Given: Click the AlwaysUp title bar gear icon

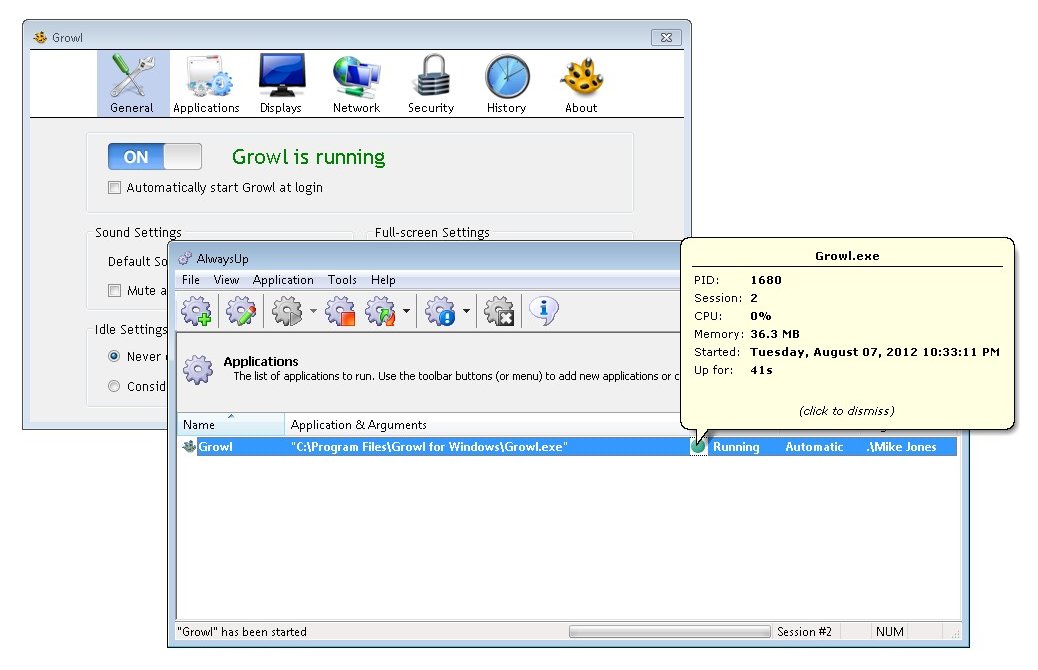Looking at the screenshot, I should click(185, 258).
